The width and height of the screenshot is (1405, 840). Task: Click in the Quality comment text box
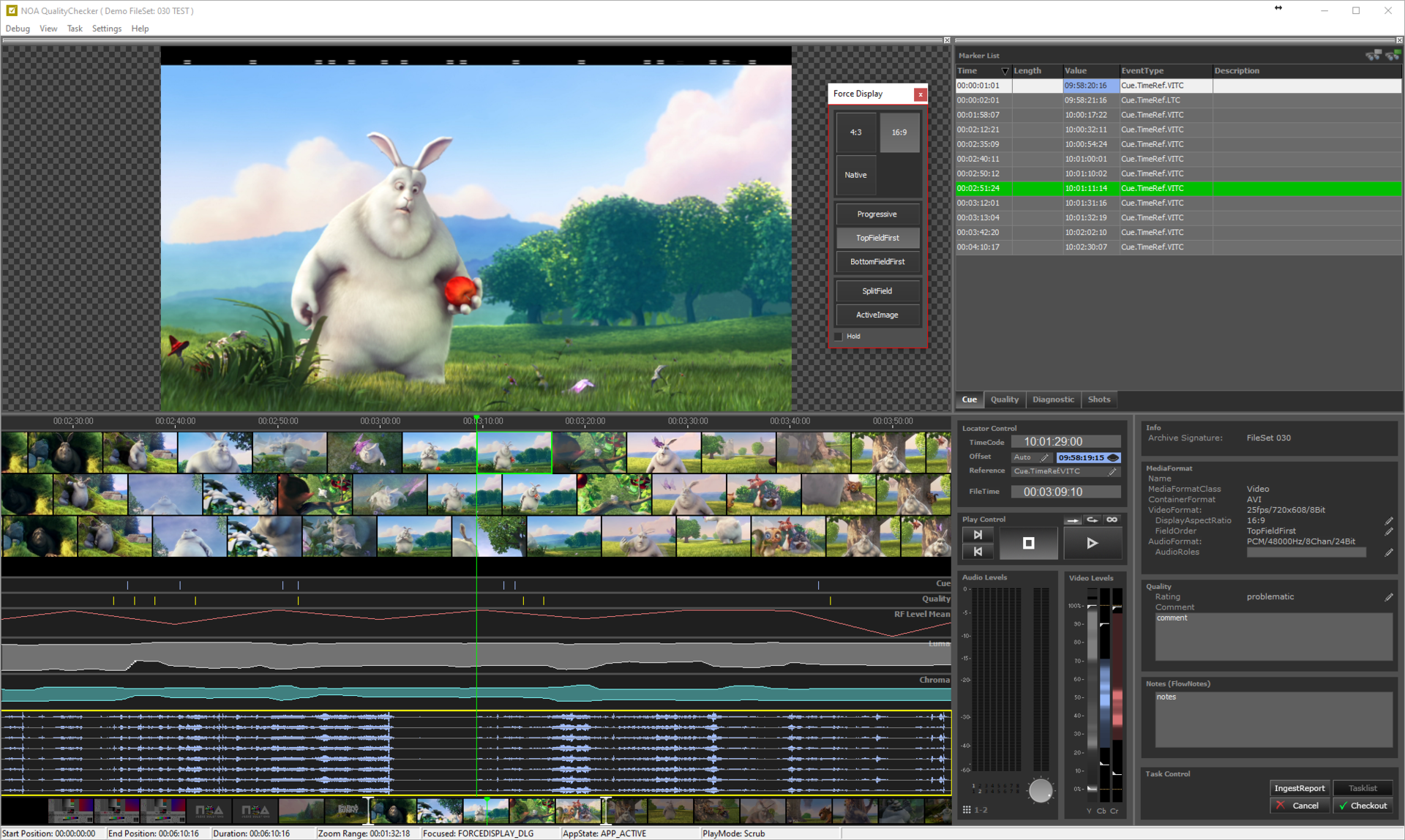coord(1273,637)
